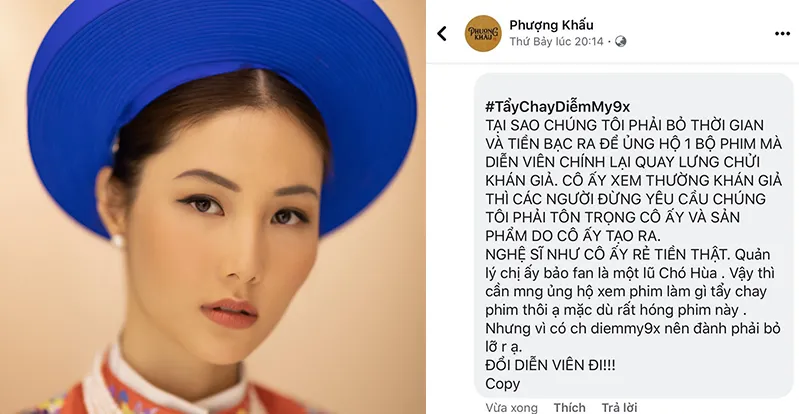Screen dimensions: 799x414
Task: Open the three-dots post options menu
Action: (782, 34)
